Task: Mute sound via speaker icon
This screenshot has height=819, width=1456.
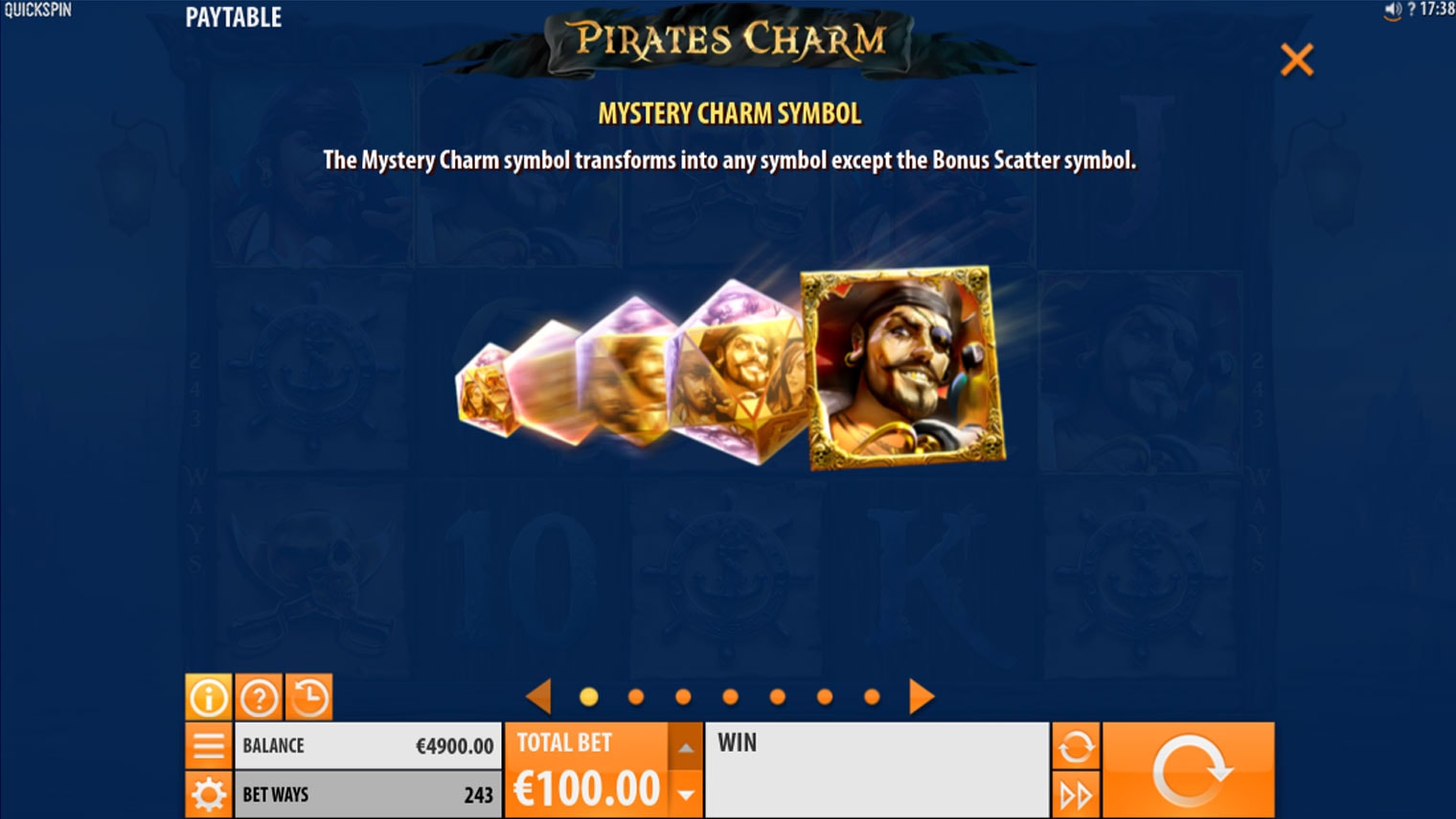Action: [x=1393, y=10]
